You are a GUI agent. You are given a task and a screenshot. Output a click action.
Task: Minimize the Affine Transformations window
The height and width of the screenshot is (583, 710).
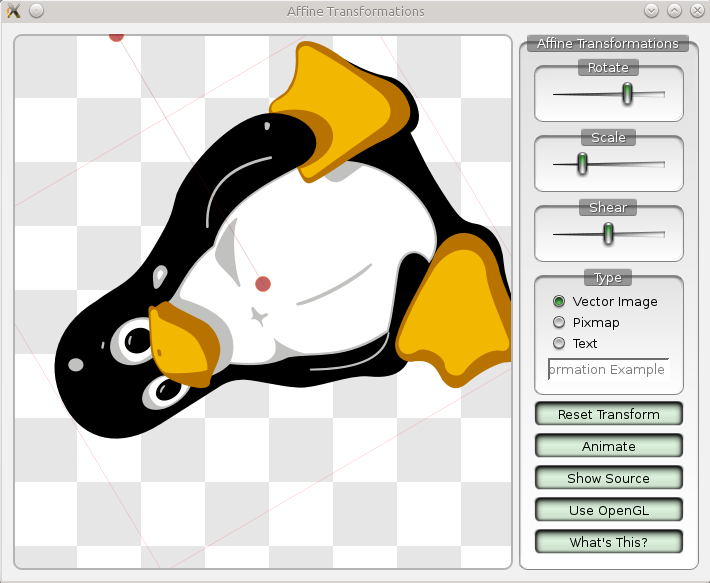point(651,11)
